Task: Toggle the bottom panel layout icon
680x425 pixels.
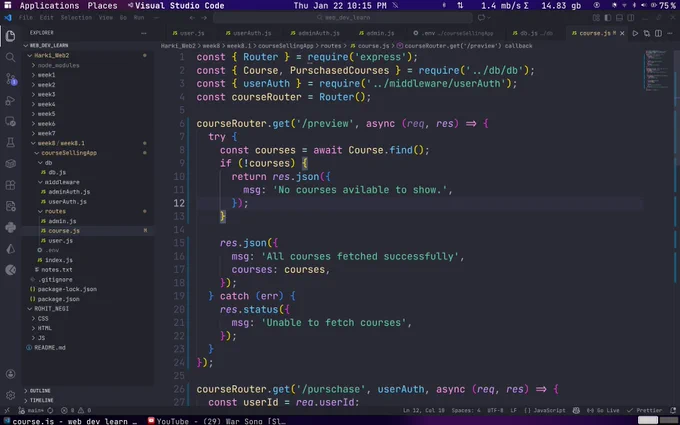Action: (619, 18)
